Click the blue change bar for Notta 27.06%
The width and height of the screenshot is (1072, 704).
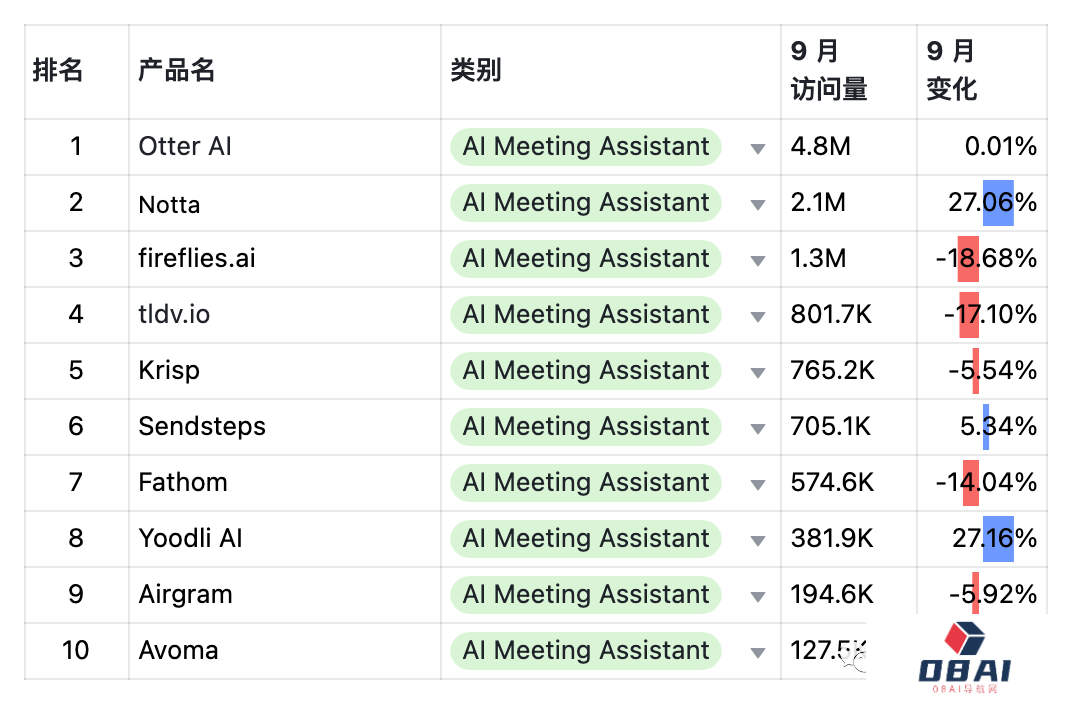(x=998, y=203)
